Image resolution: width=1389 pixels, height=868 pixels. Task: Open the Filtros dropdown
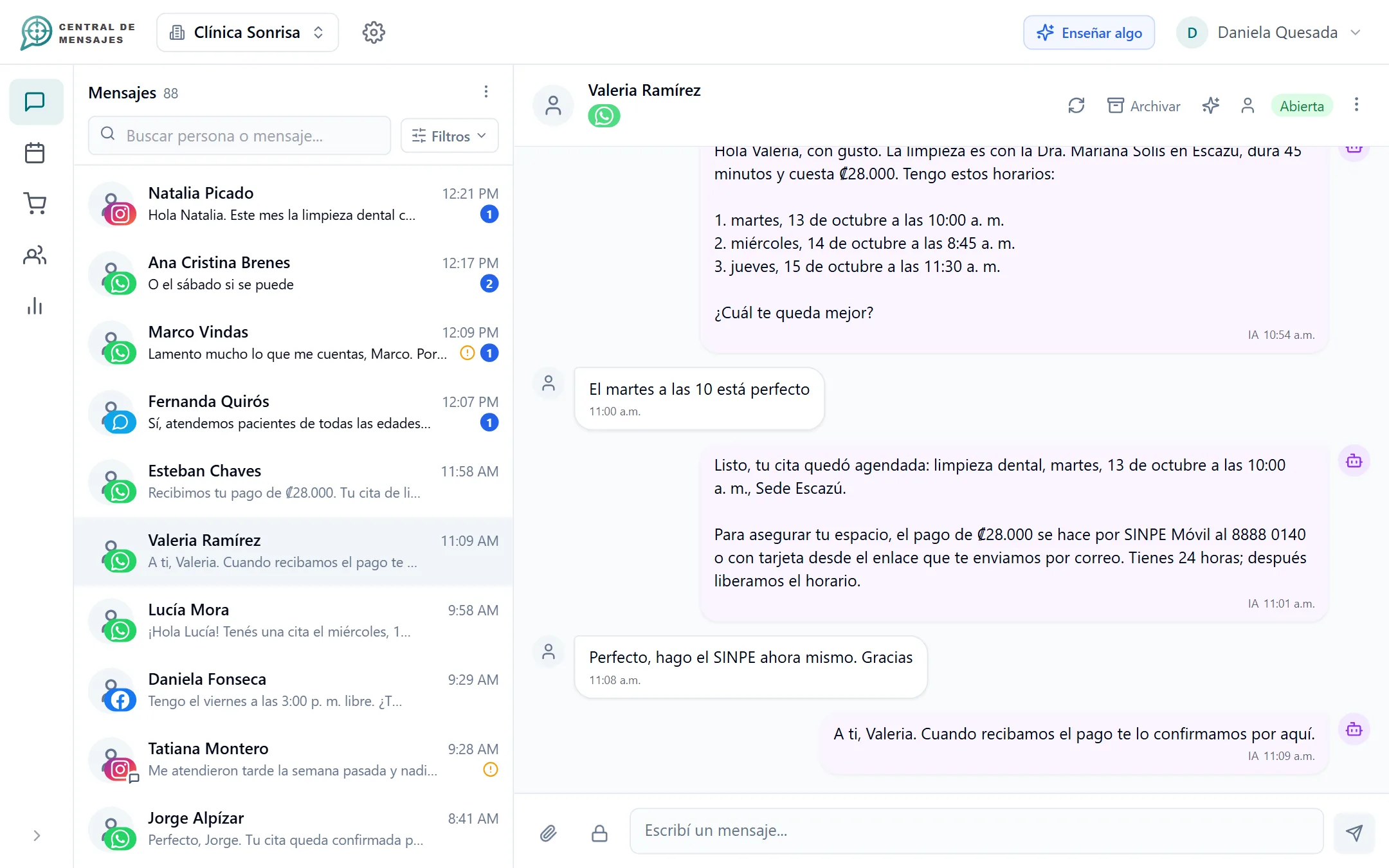449,136
